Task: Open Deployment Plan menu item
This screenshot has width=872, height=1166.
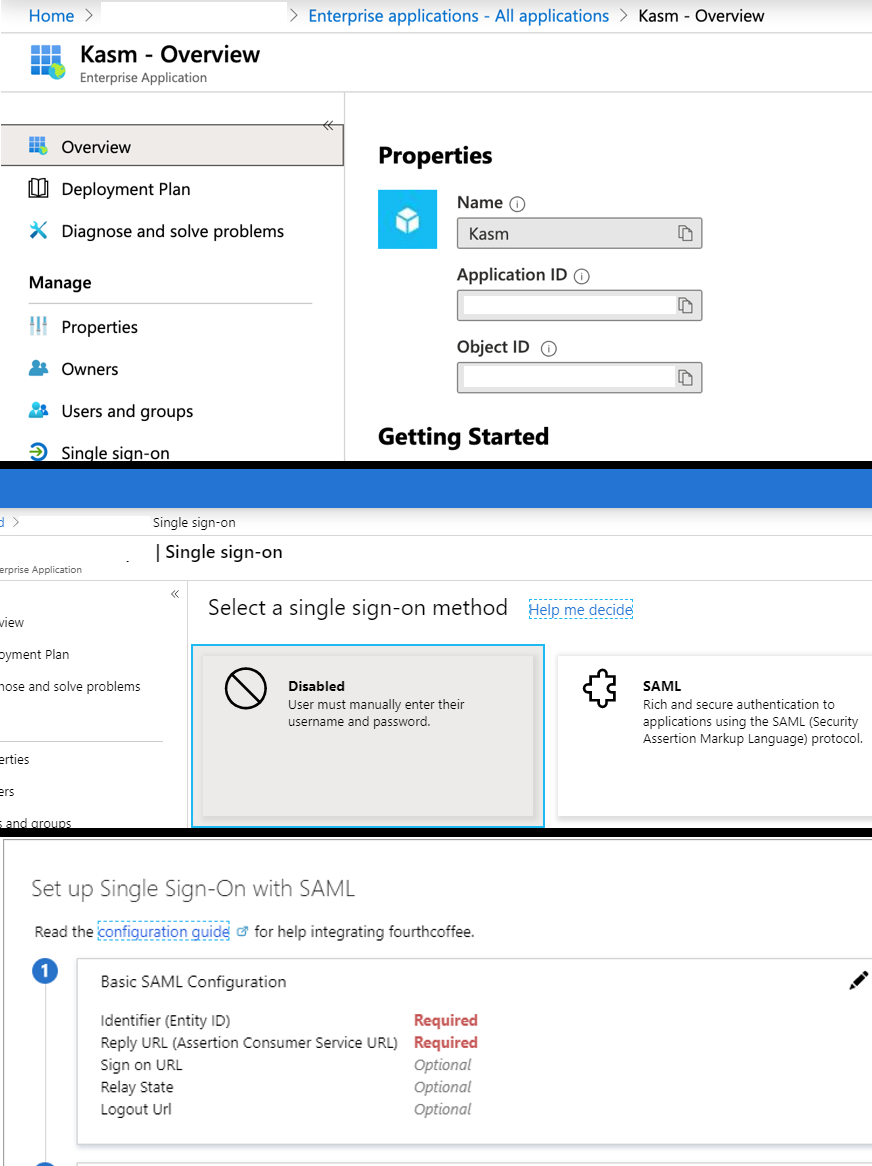Action: coord(125,189)
